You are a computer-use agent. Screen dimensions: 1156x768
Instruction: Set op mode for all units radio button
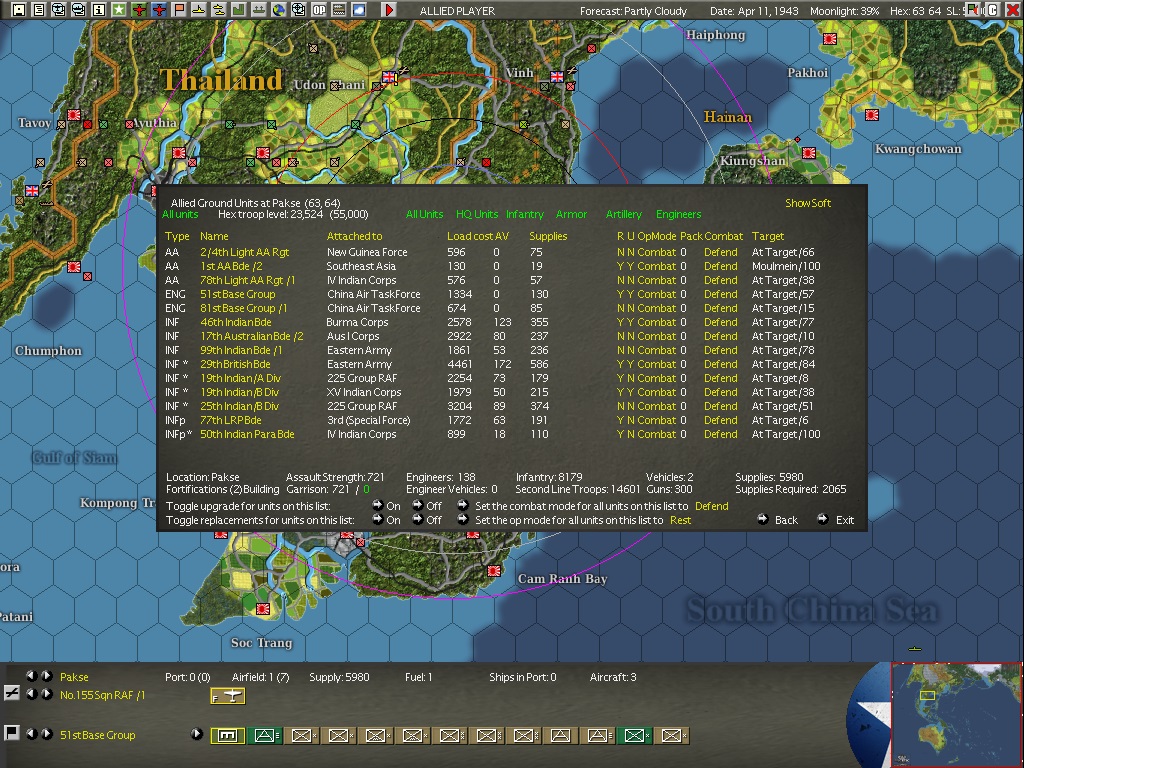coord(463,520)
